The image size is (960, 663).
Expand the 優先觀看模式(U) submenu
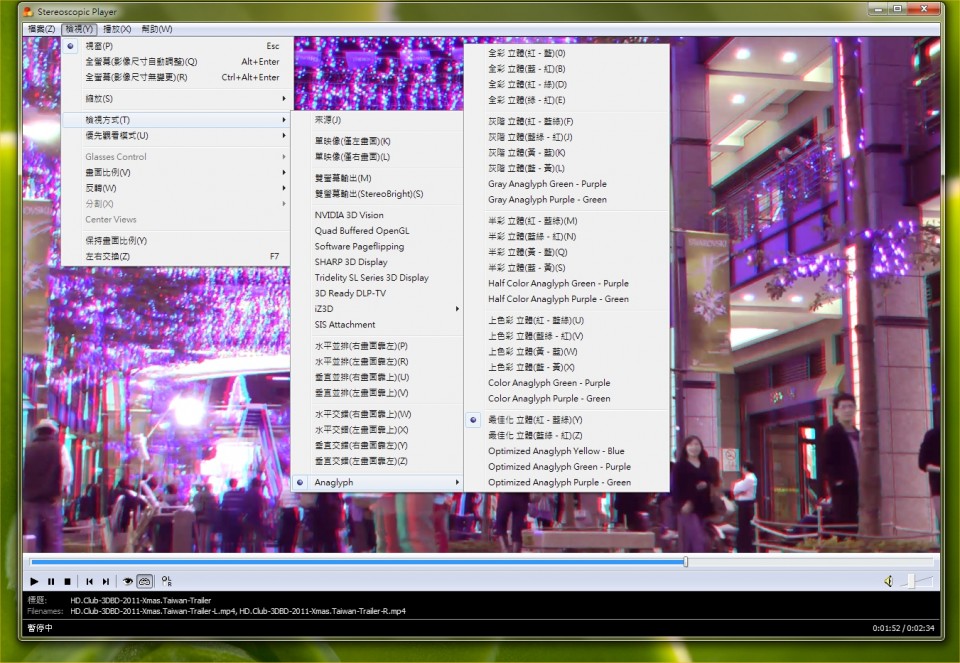[x=176, y=136]
